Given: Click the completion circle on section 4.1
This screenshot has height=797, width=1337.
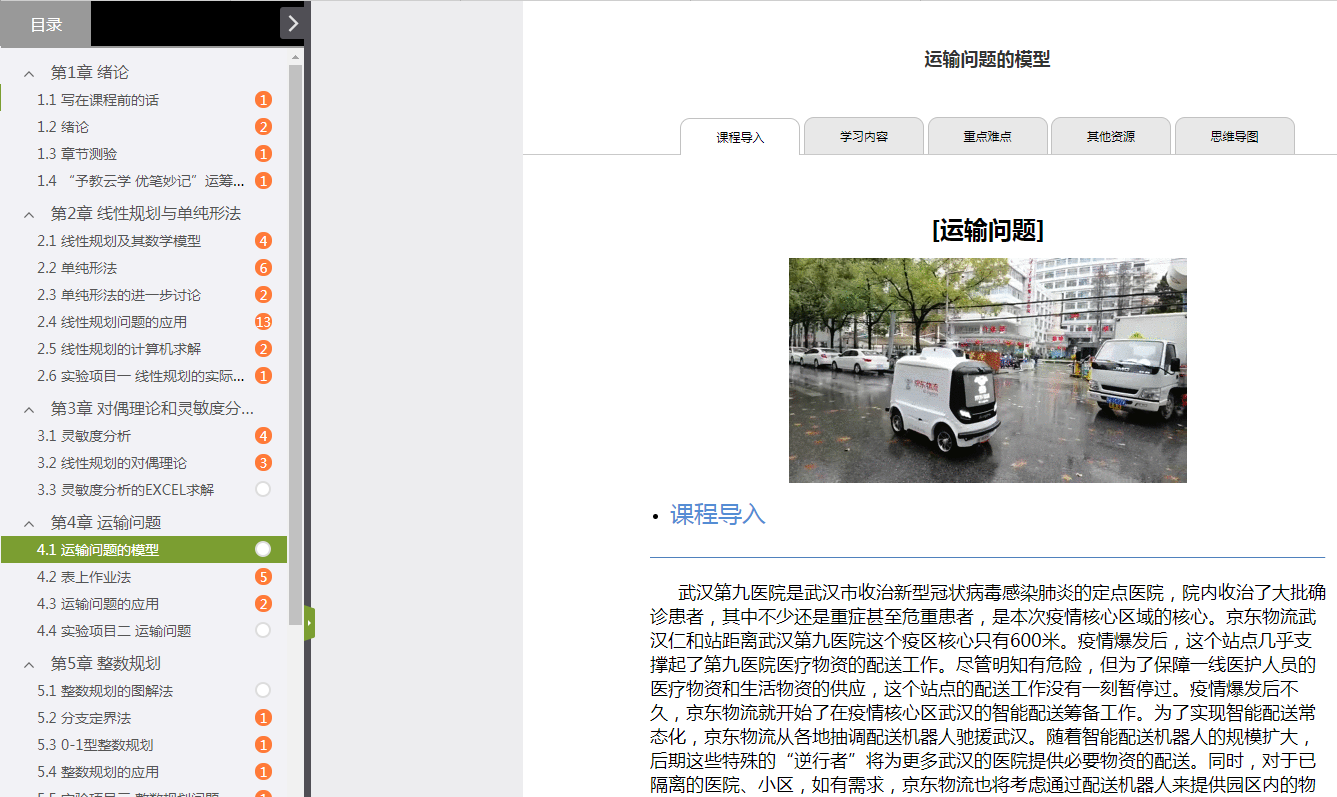Looking at the screenshot, I should [263, 549].
